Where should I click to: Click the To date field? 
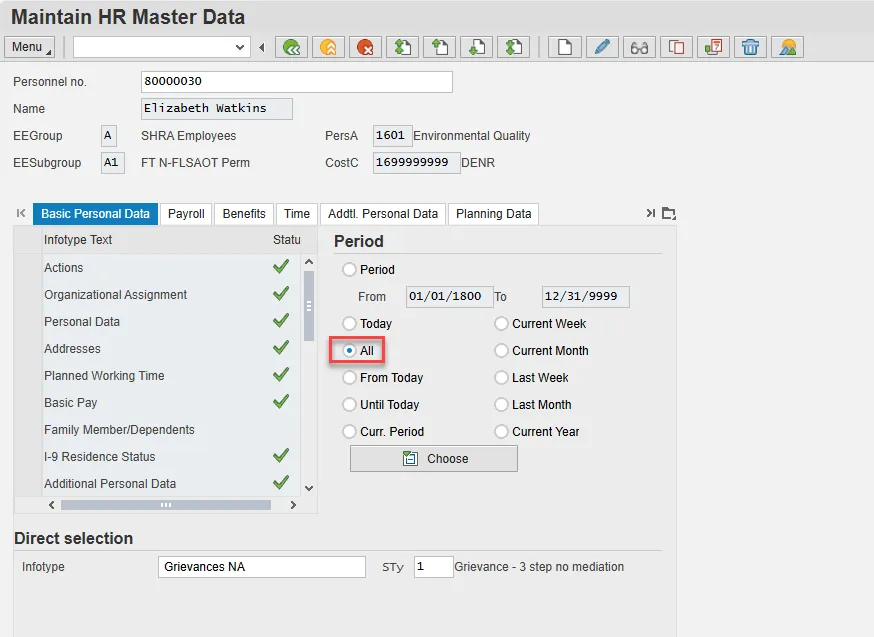click(585, 296)
